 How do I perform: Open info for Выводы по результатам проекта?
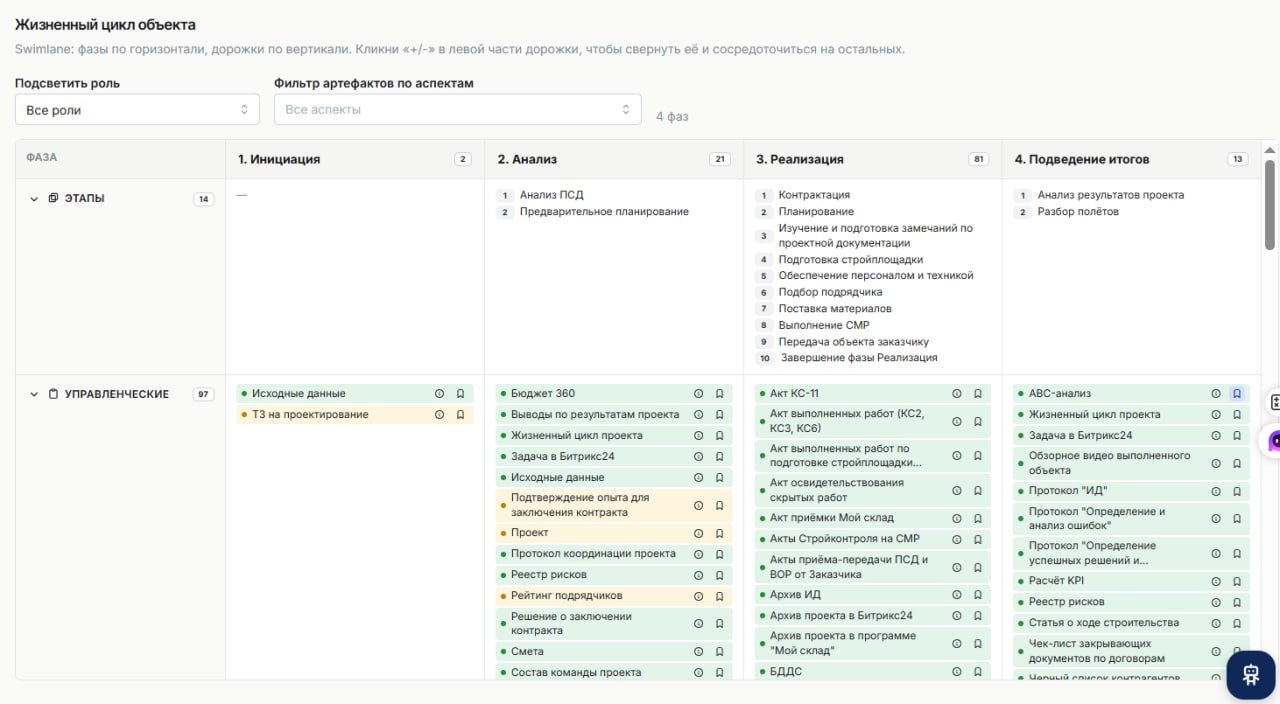pos(698,415)
